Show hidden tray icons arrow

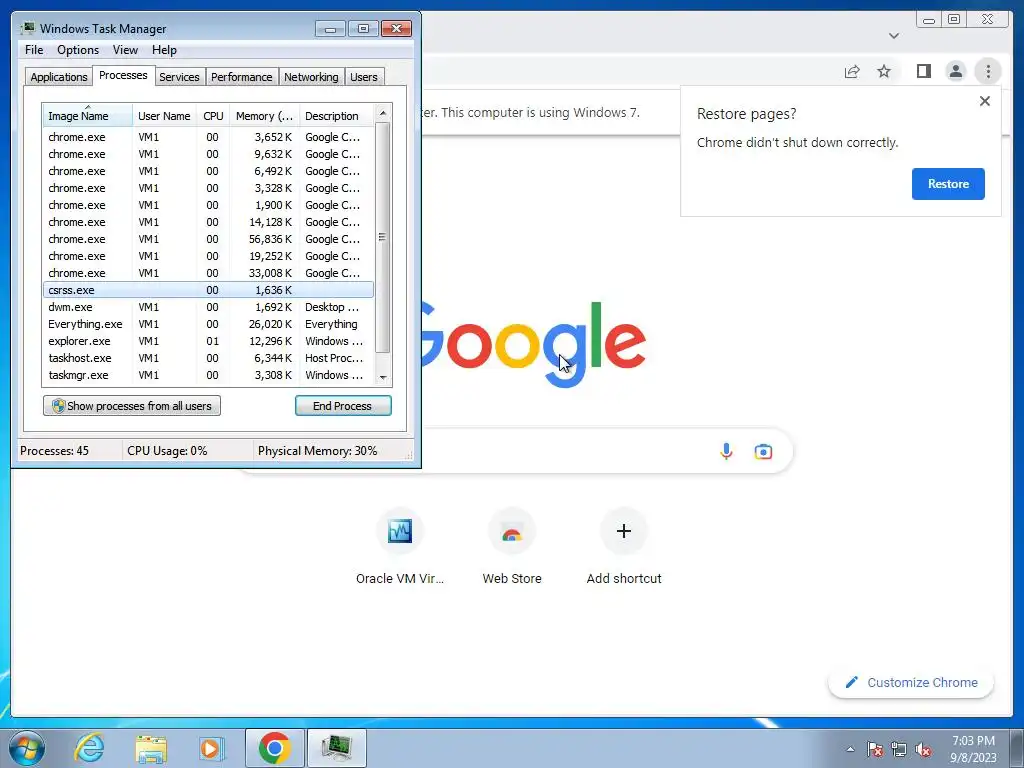coord(850,749)
